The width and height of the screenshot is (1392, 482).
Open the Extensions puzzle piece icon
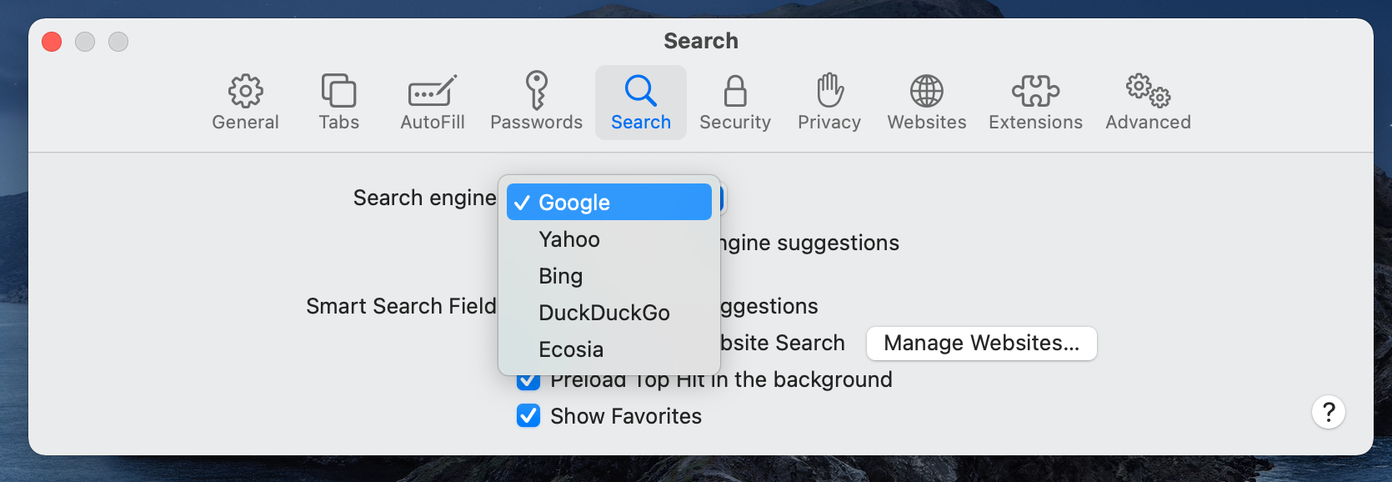point(1036,91)
